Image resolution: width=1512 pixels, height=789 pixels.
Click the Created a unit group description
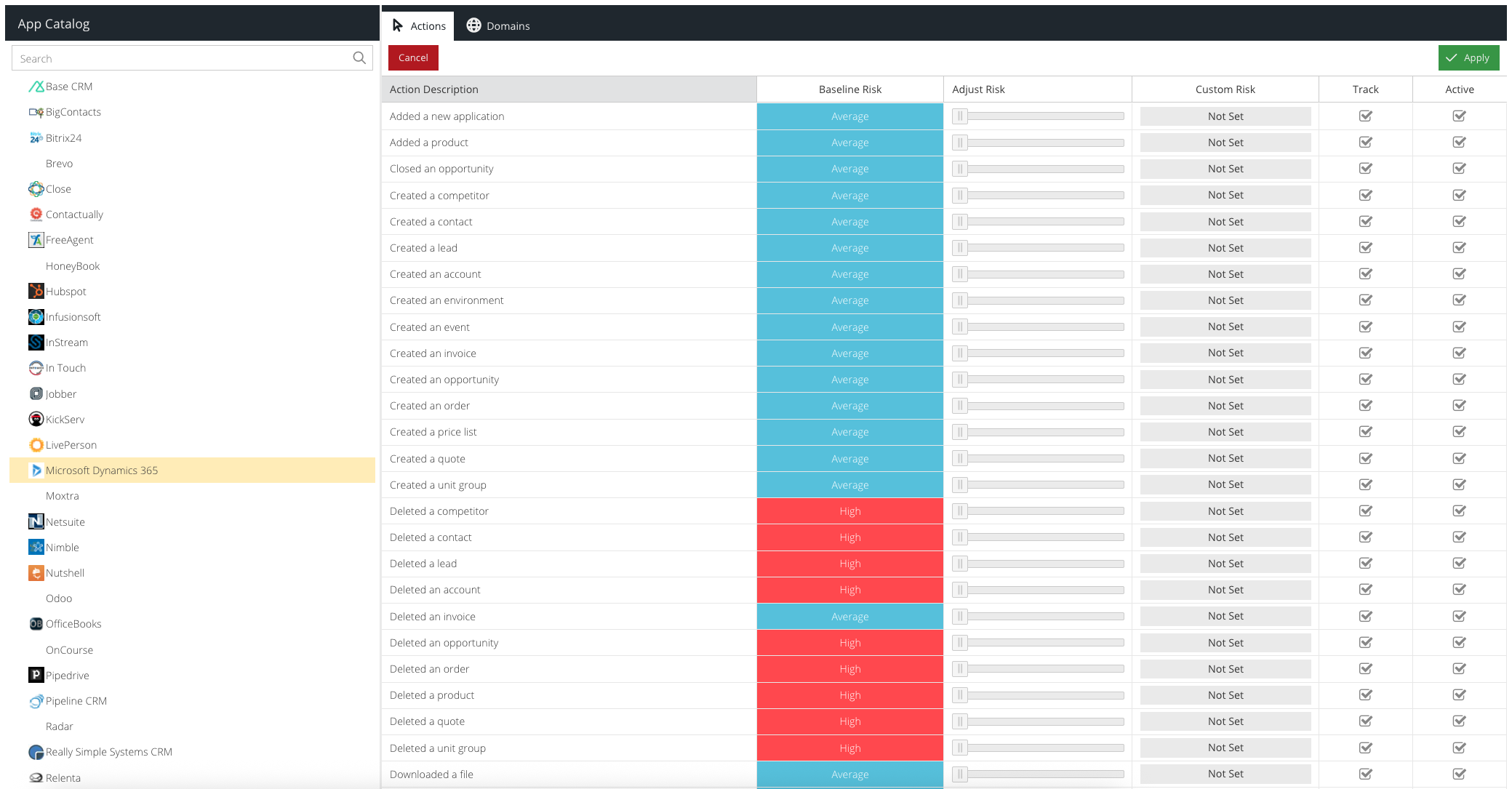438,485
